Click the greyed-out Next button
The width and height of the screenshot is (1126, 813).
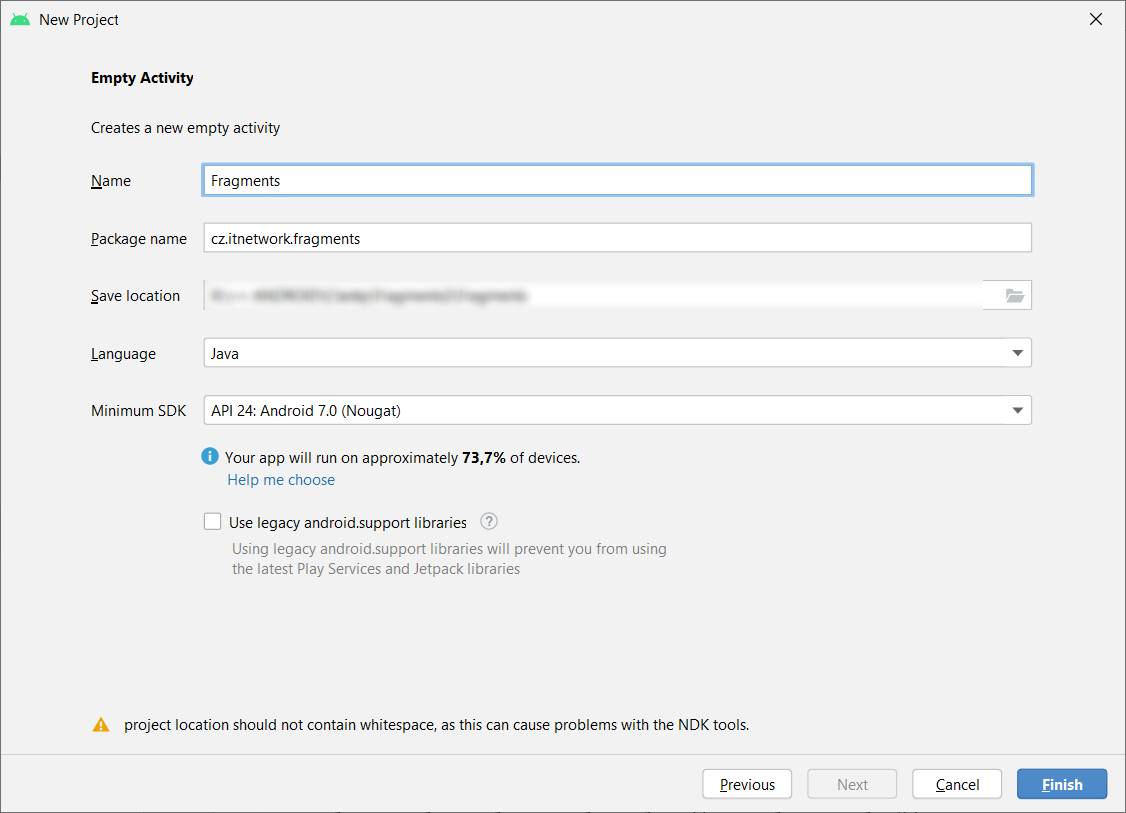[852, 785]
